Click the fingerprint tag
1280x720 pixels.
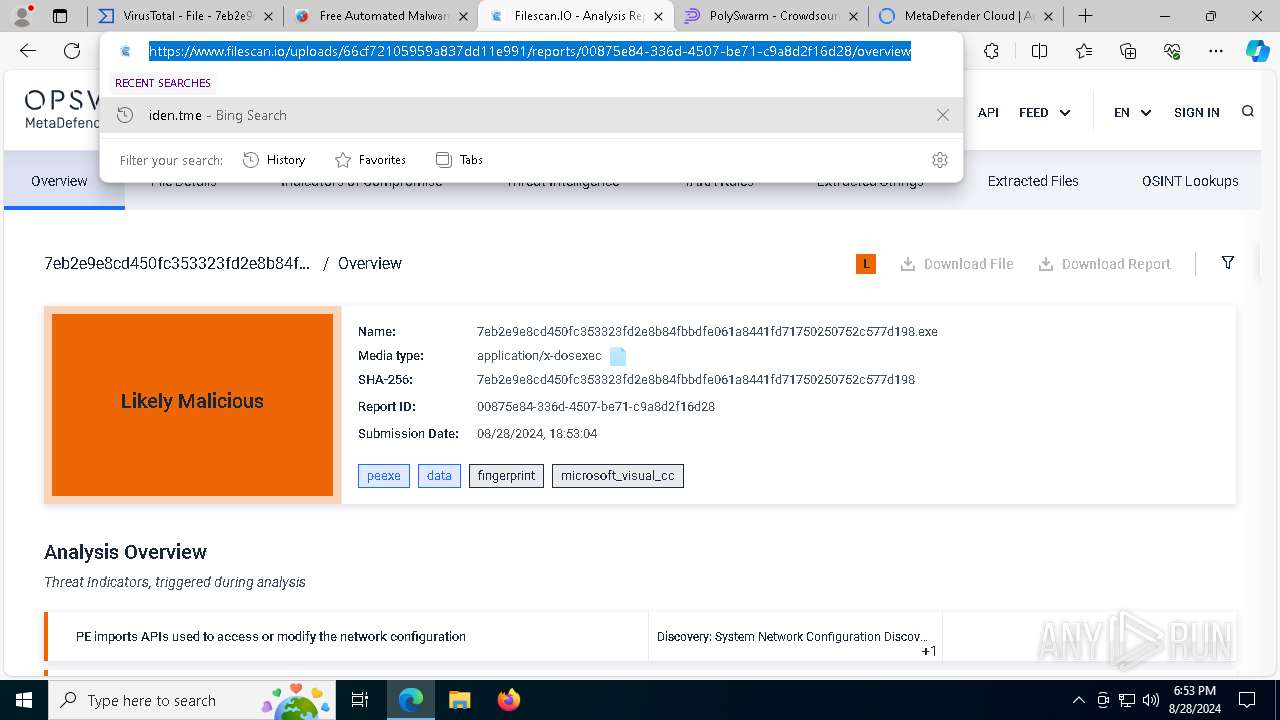click(506, 476)
